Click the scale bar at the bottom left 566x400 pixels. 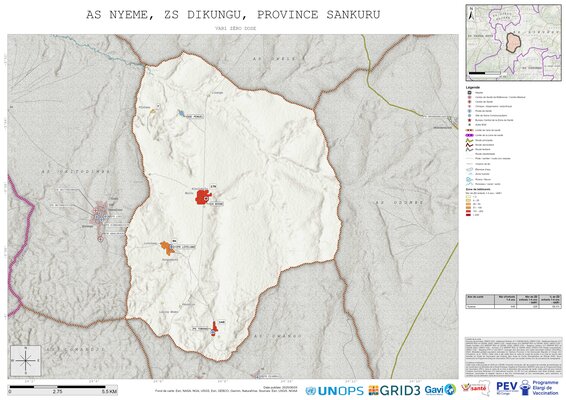point(62,389)
